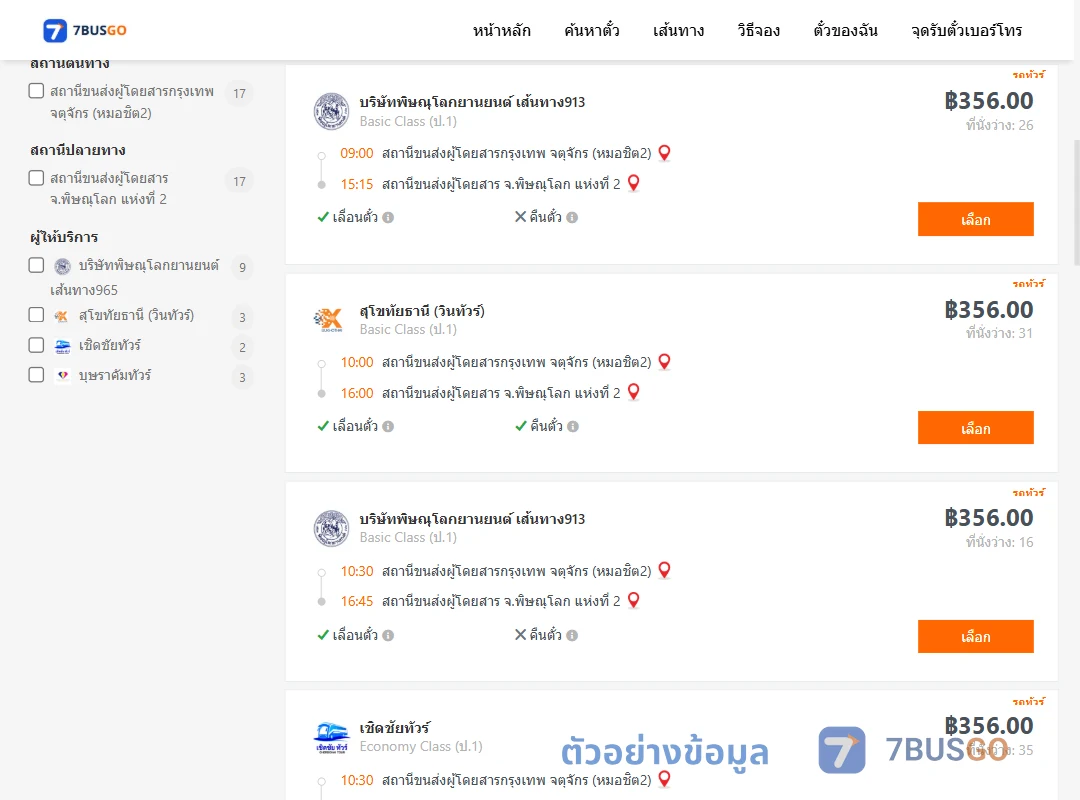Click the เชิดชัยทัวร์ logo on the bottom trip card

pos(331,737)
